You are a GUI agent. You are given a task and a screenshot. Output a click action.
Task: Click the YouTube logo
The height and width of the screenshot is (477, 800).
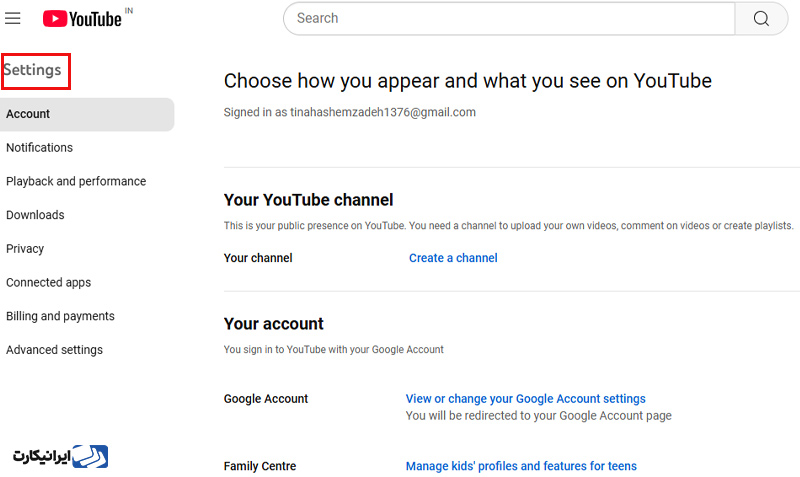click(82, 19)
